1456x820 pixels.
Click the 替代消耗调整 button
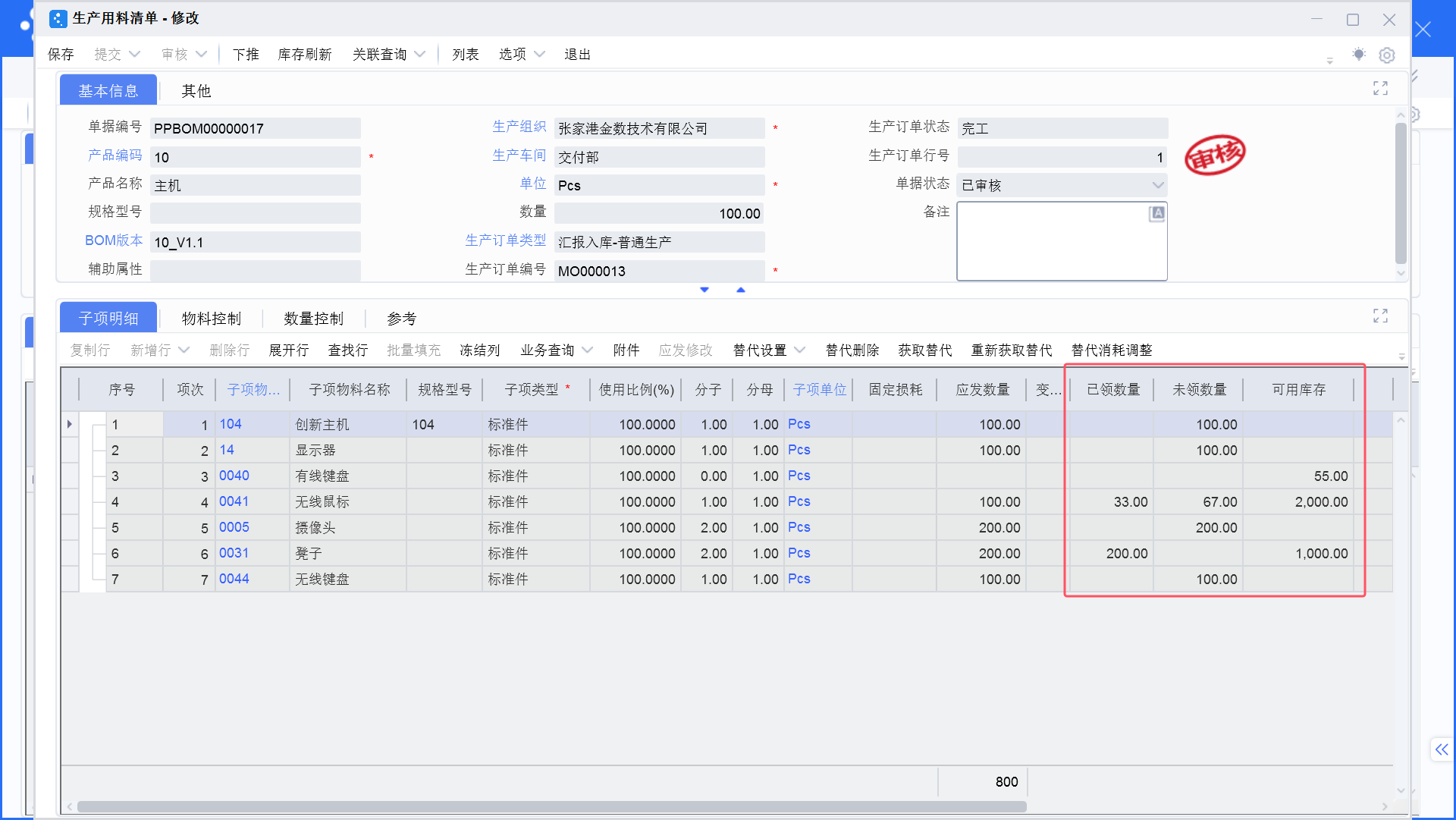(1112, 350)
